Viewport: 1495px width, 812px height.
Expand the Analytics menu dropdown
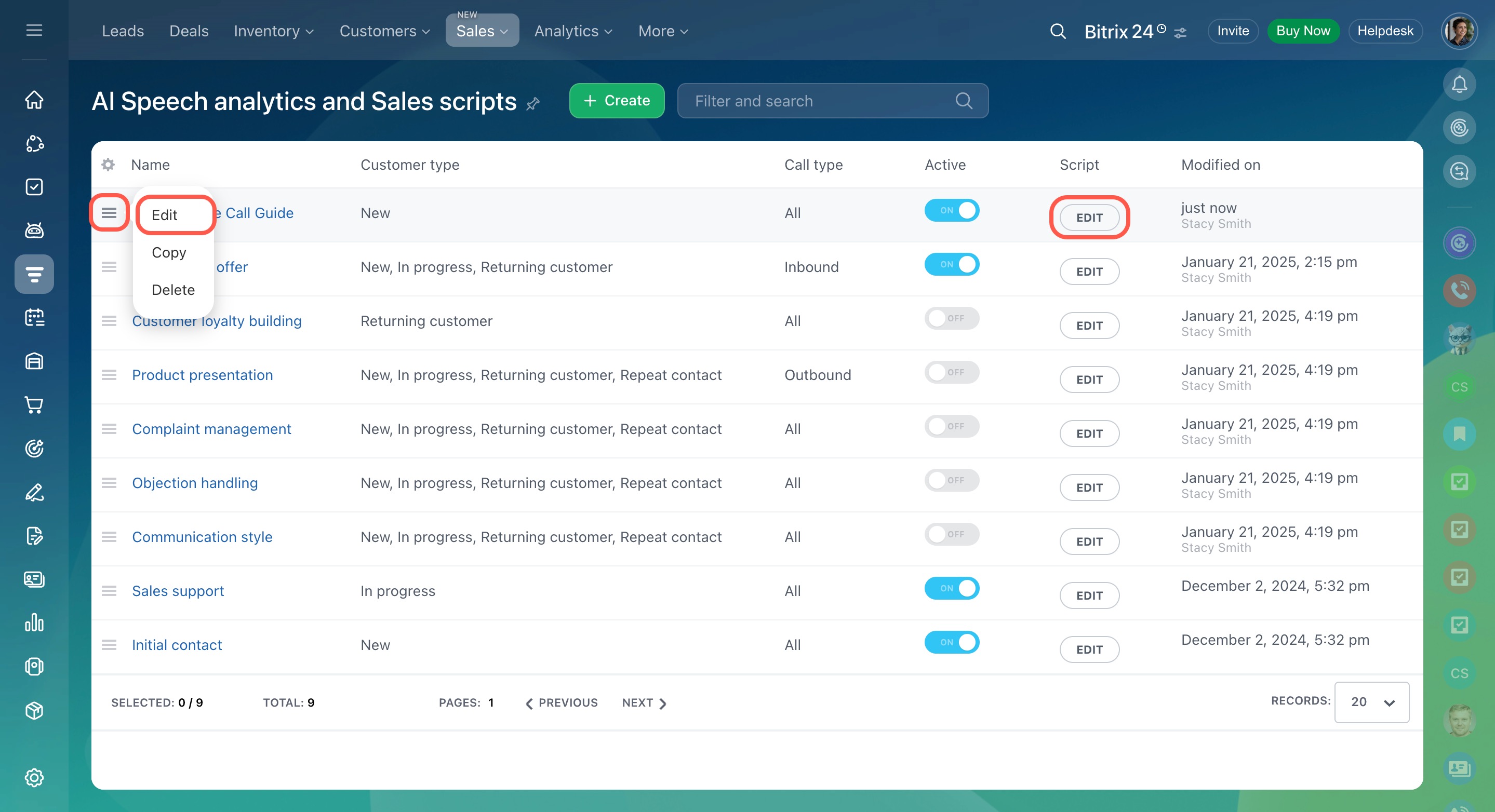tap(573, 31)
